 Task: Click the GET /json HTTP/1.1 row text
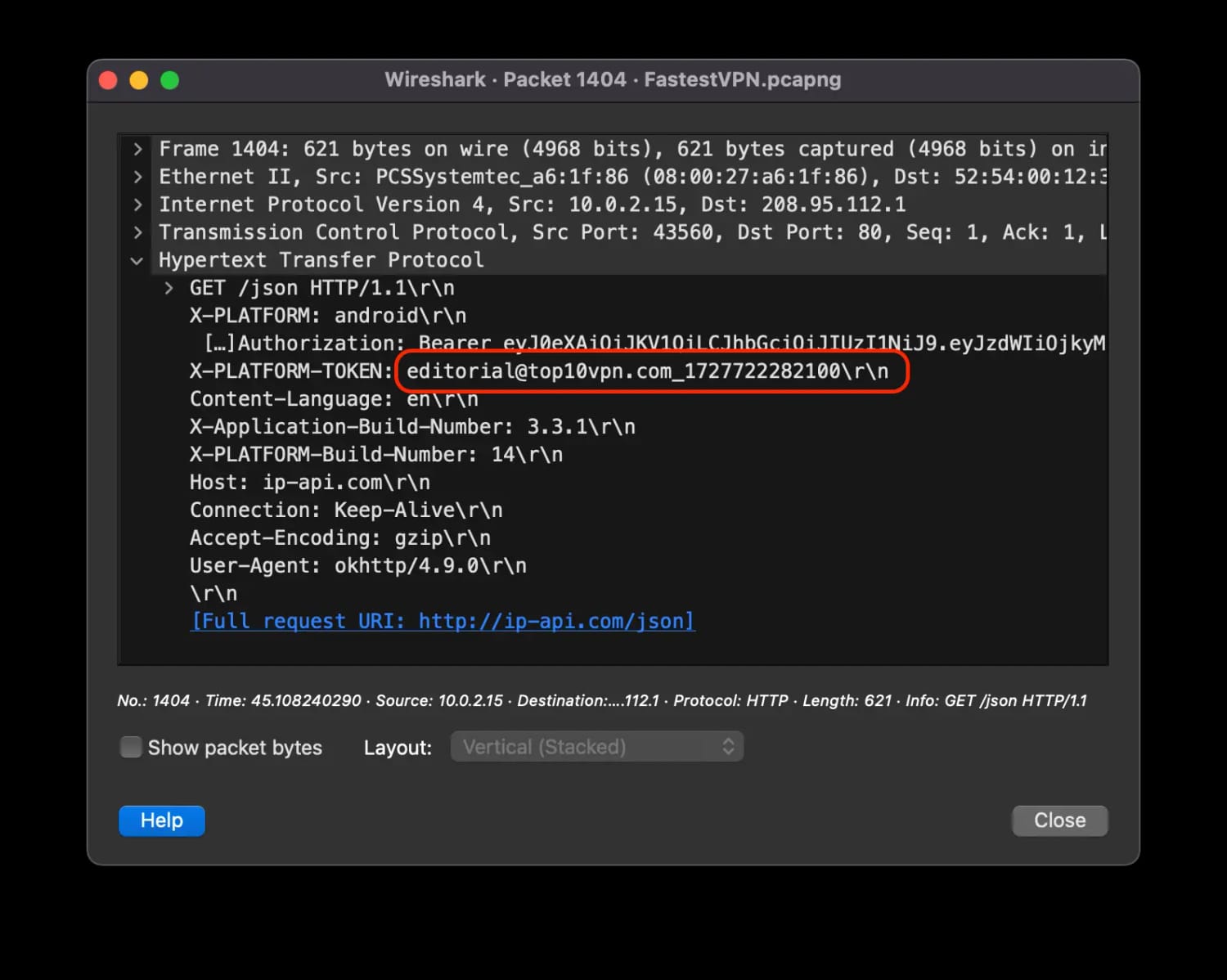322,288
